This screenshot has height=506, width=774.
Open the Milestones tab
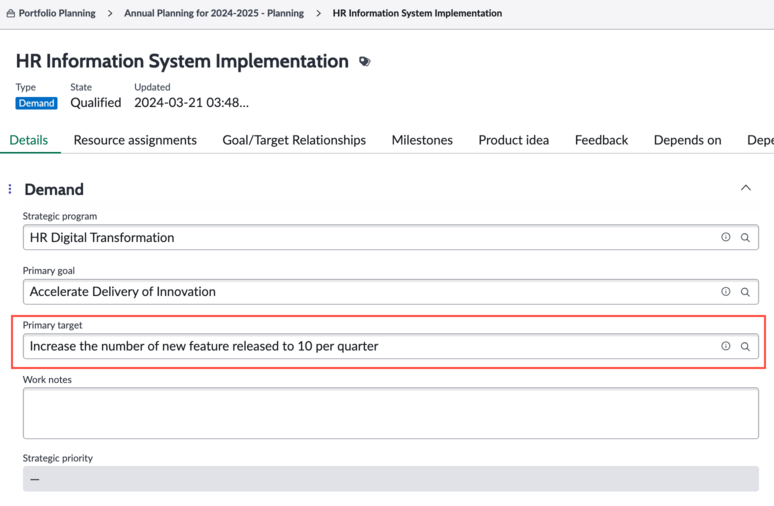click(x=422, y=140)
